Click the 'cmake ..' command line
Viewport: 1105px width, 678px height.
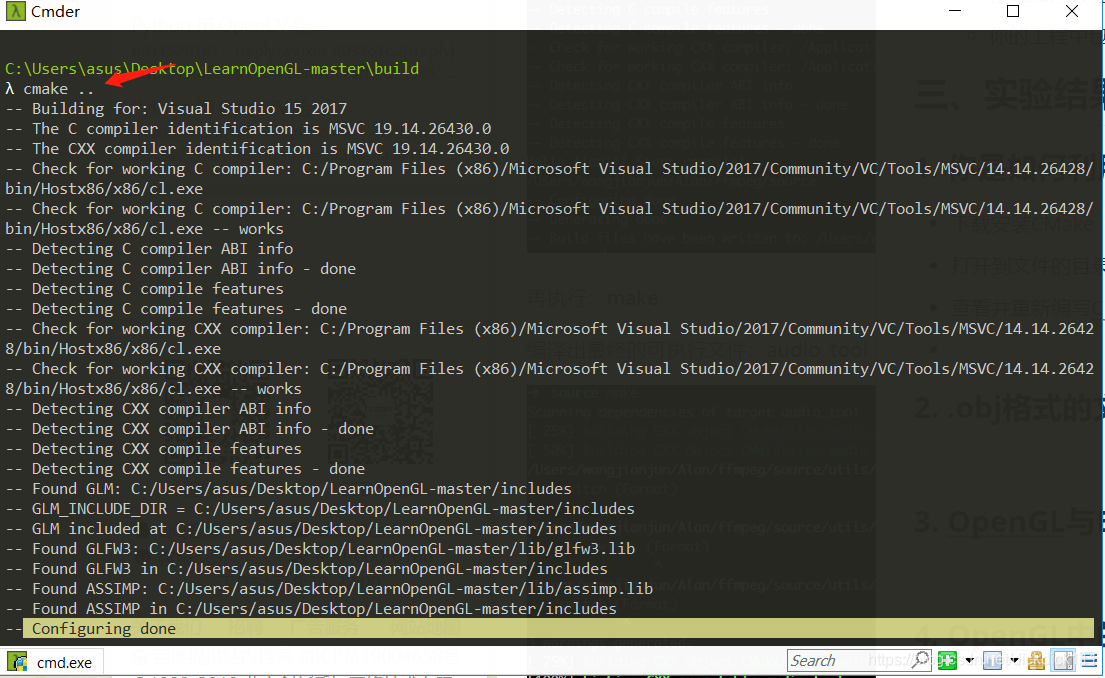point(49,89)
